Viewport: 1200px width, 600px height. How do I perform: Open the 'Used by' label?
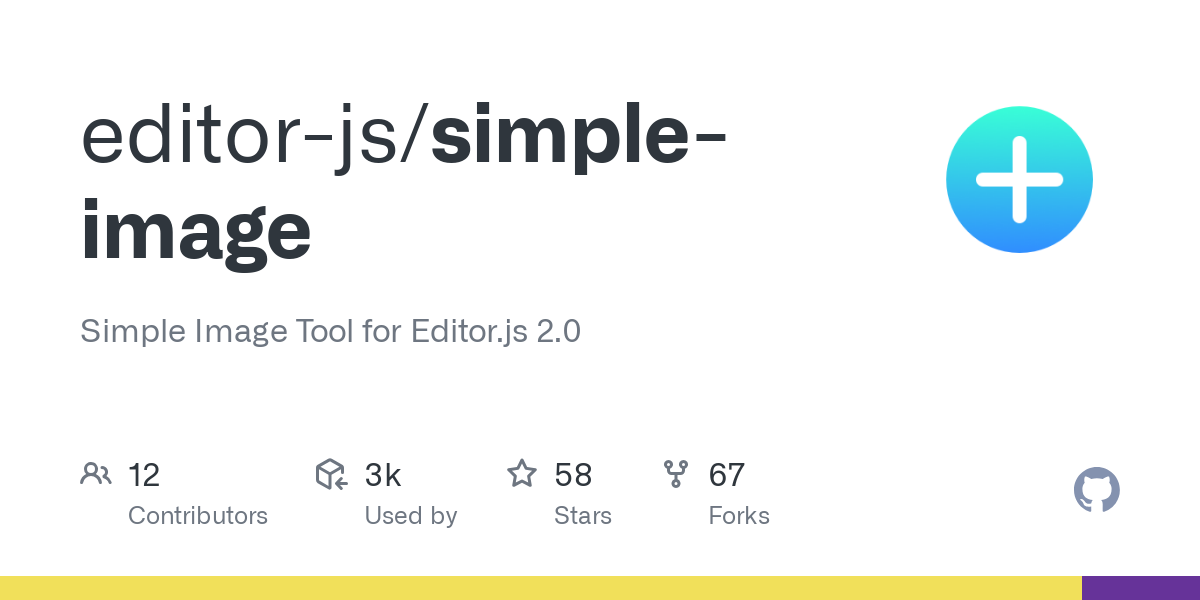411,516
